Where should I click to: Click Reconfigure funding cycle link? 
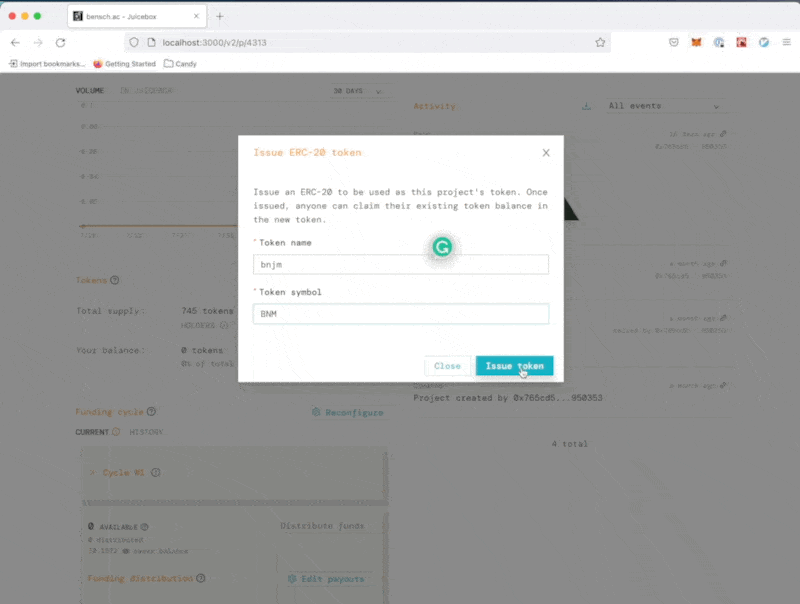tap(347, 412)
